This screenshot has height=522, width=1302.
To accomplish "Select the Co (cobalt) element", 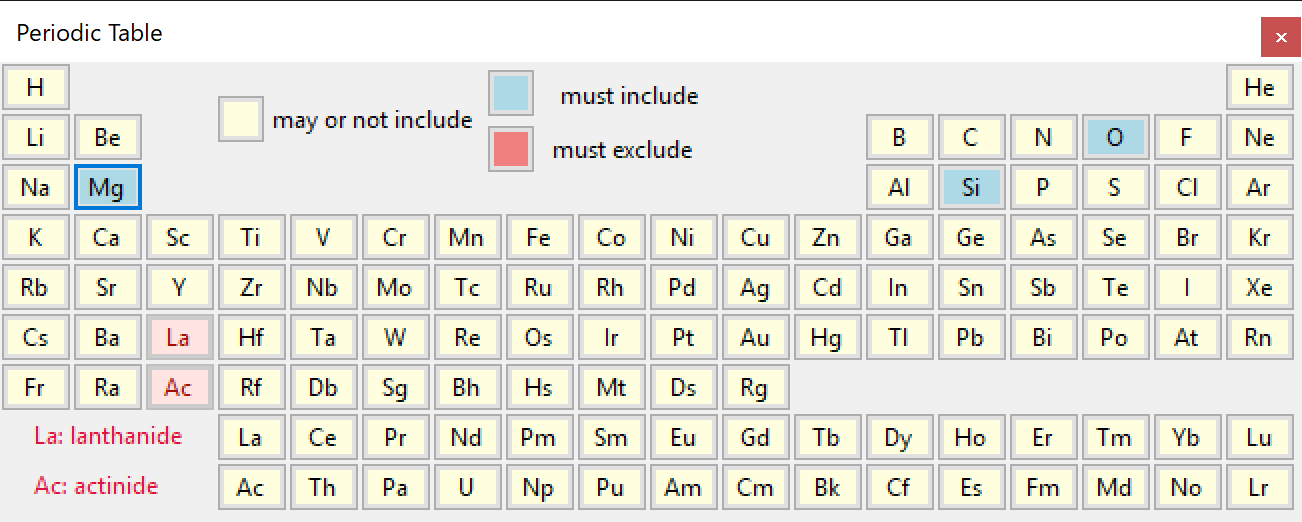I will coord(611,237).
